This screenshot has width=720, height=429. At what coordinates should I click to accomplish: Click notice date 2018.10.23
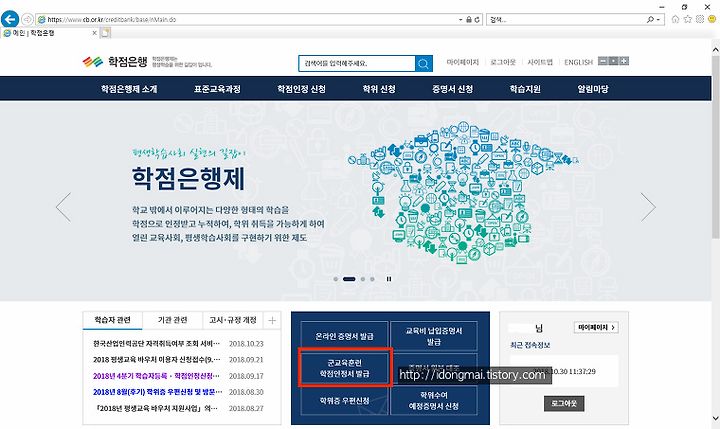pyautogui.click(x=246, y=344)
